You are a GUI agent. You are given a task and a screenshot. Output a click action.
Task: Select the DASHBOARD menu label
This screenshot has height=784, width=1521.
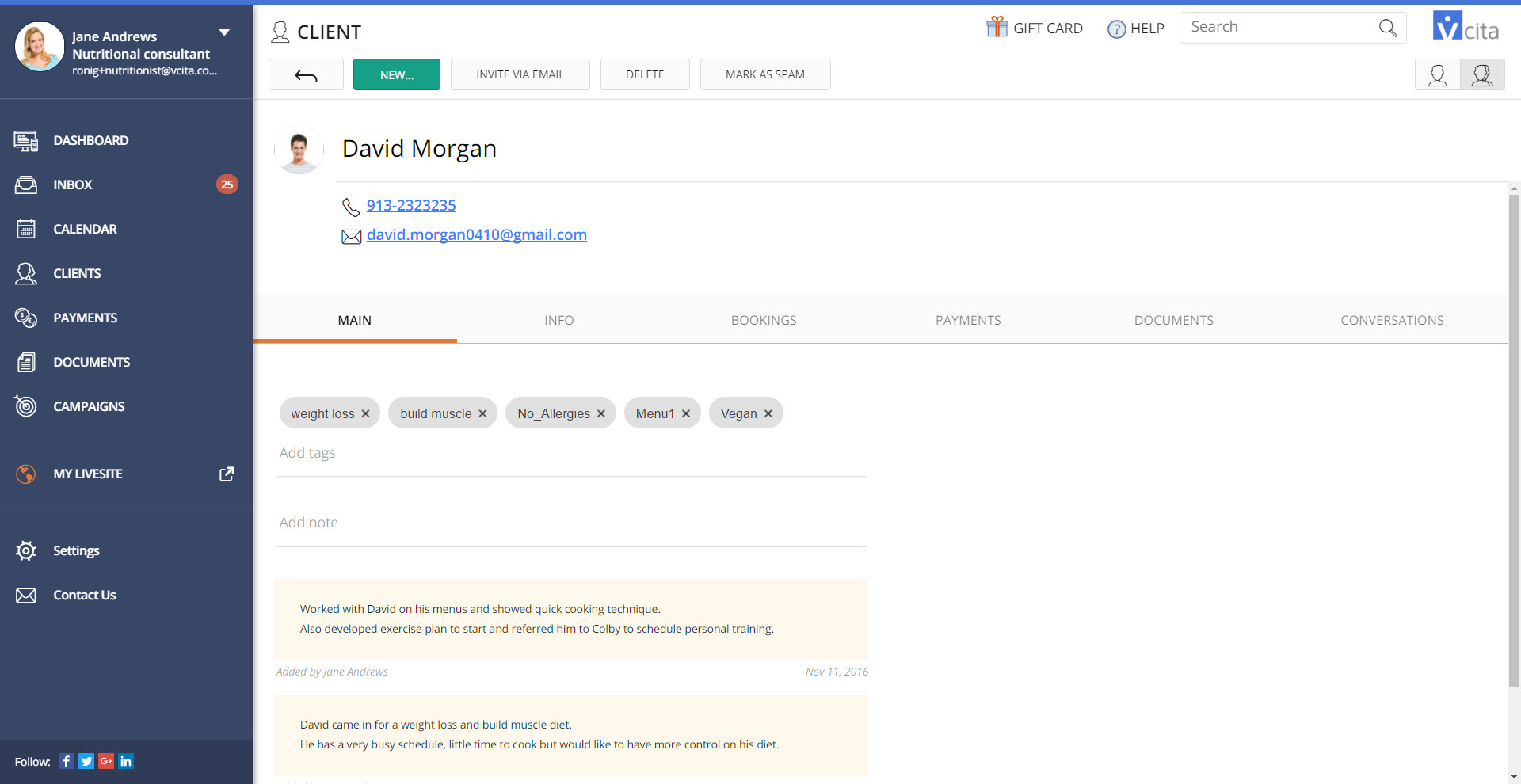tap(91, 140)
